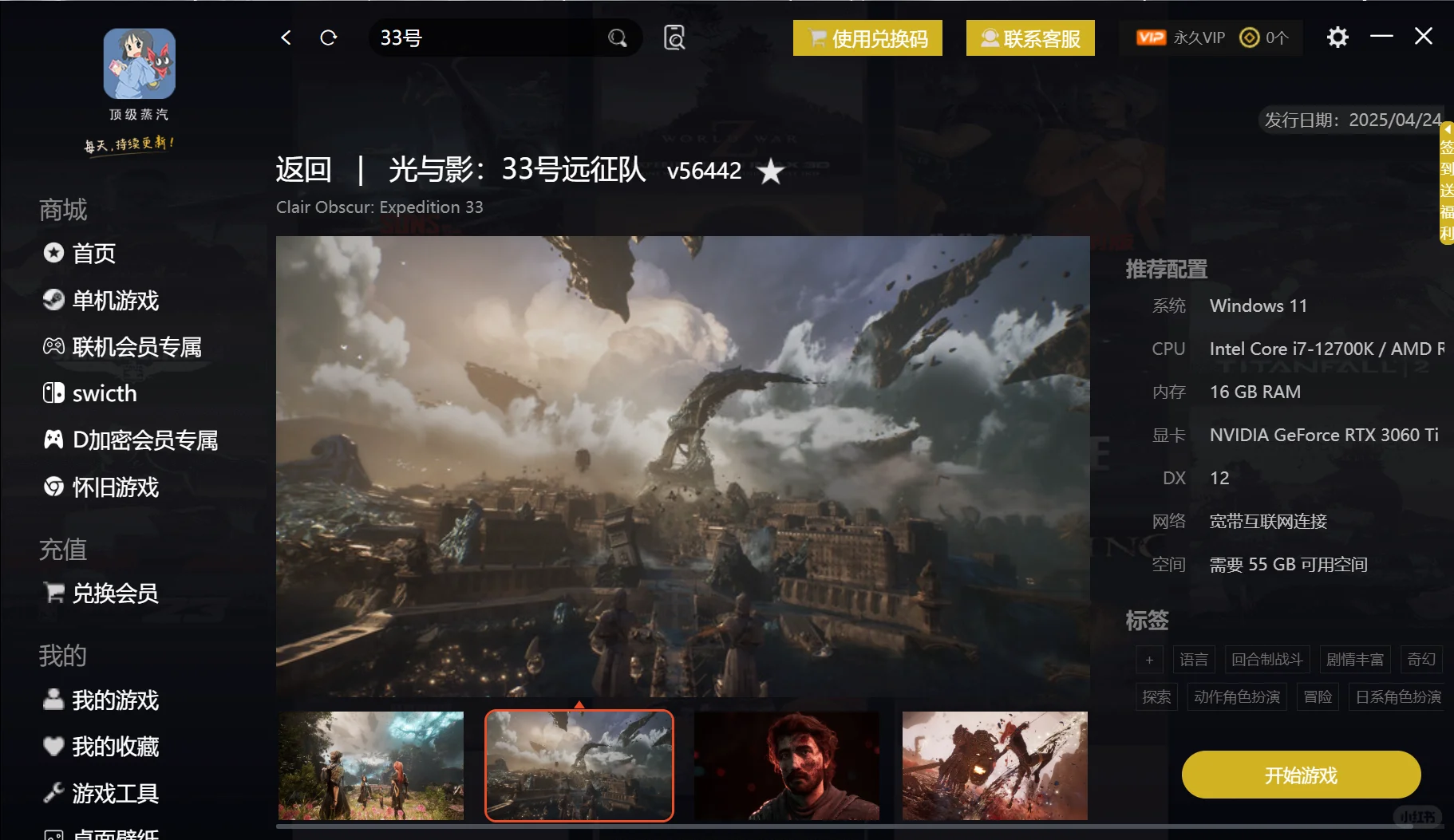1454x840 pixels.
Task: Open 我的游戏 in the sidebar
Action: point(101,700)
